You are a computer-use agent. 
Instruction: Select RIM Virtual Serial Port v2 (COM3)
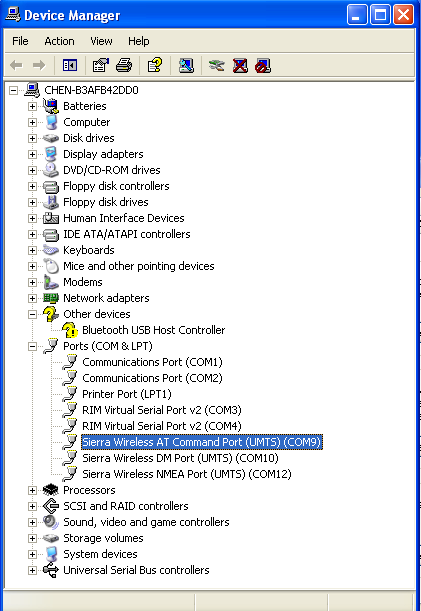[162, 410]
